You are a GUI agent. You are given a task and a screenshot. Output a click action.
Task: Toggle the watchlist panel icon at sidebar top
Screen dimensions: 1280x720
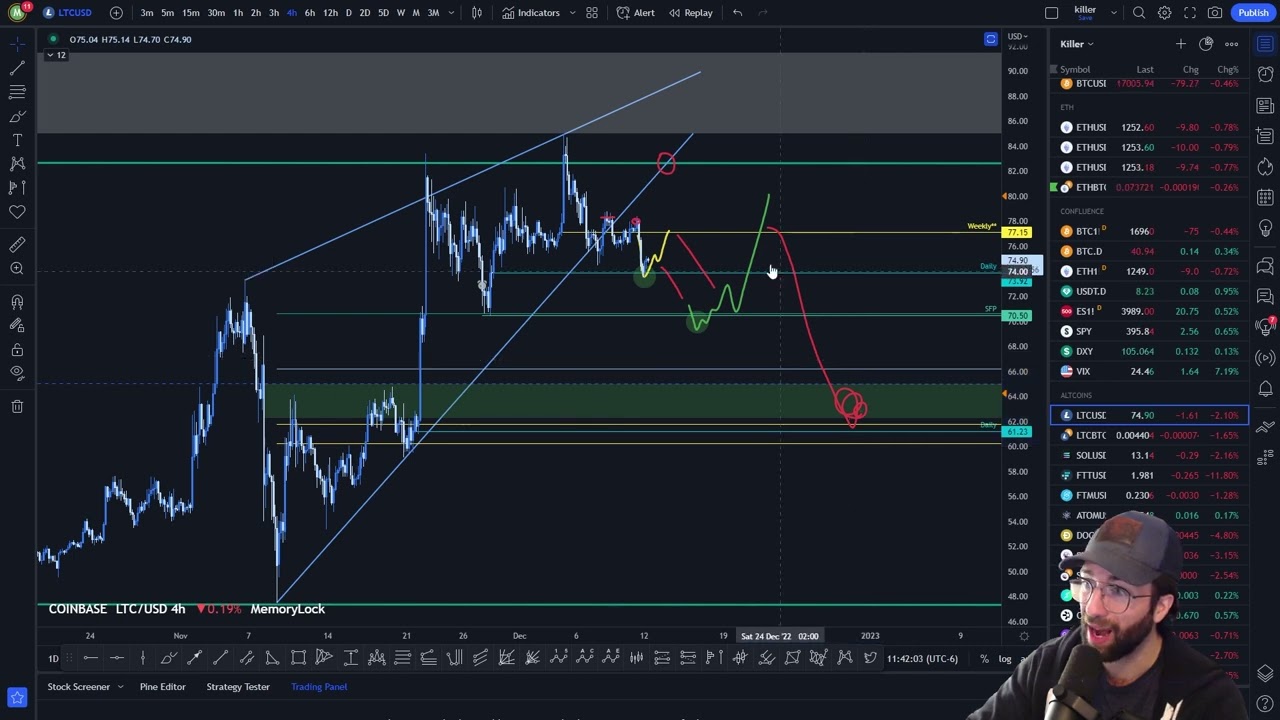coord(1265,44)
